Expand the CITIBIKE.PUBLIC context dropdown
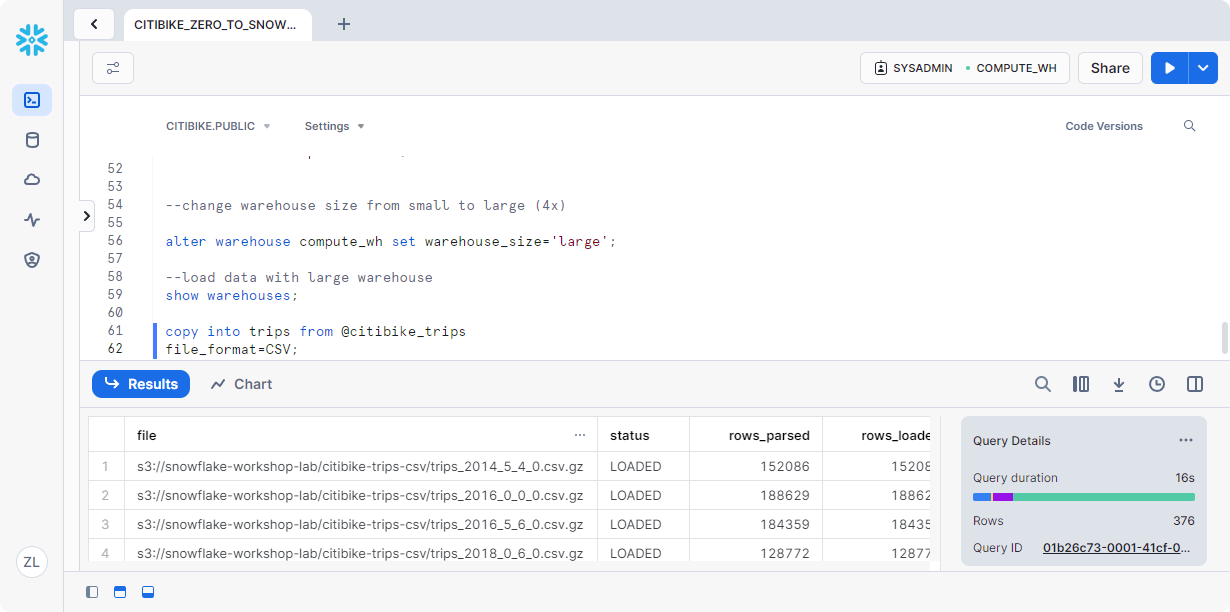This screenshot has height=612, width=1230. (218, 126)
